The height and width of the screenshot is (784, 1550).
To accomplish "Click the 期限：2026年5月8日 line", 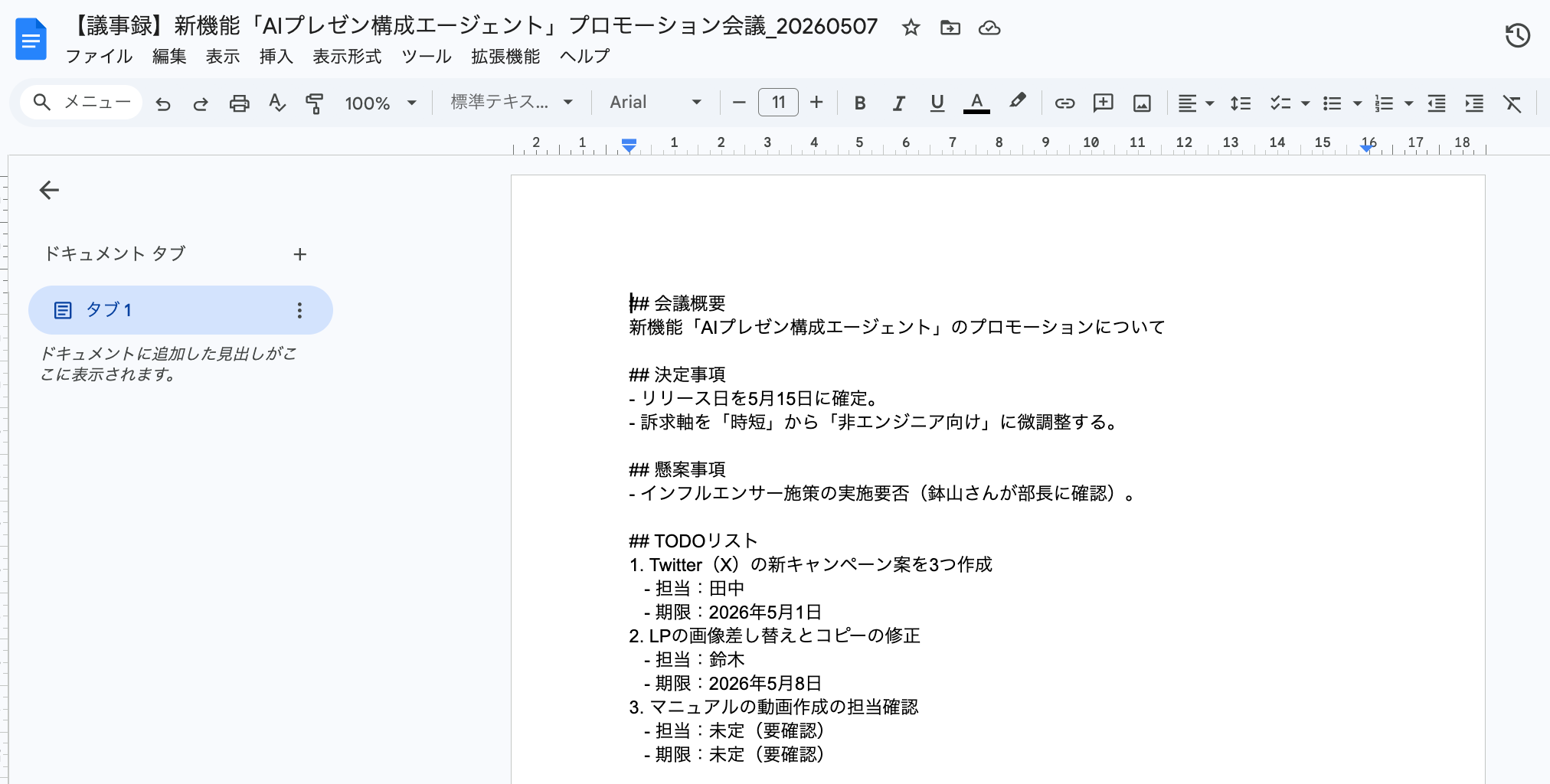I will (733, 683).
